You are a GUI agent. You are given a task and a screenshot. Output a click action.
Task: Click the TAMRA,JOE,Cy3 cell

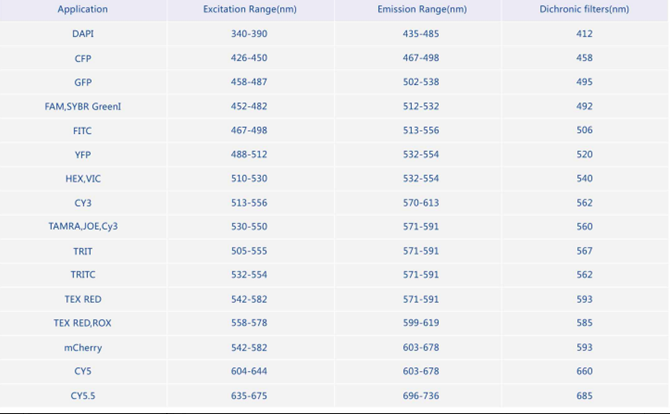[83, 227]
